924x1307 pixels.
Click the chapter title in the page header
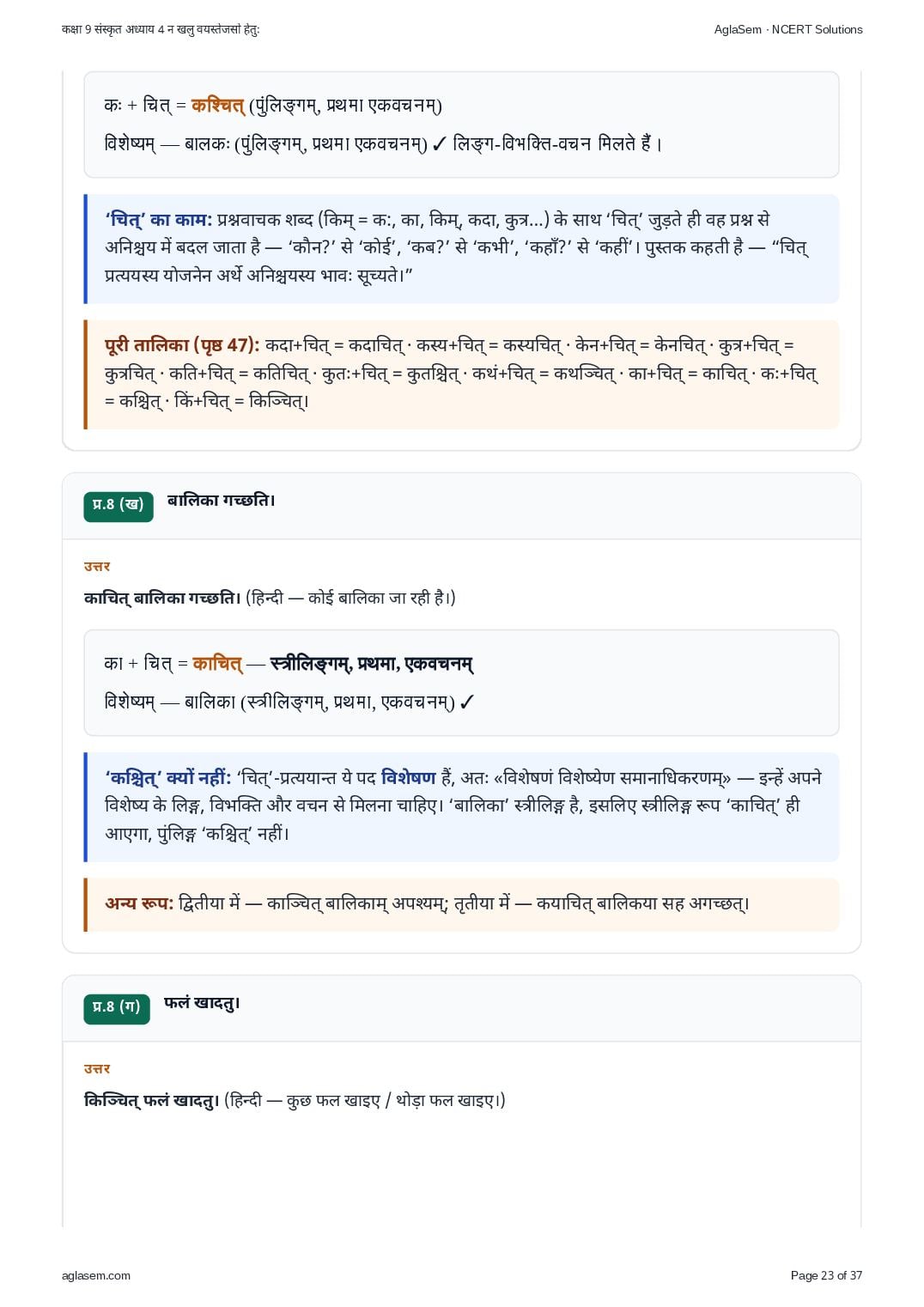point(161,29)
